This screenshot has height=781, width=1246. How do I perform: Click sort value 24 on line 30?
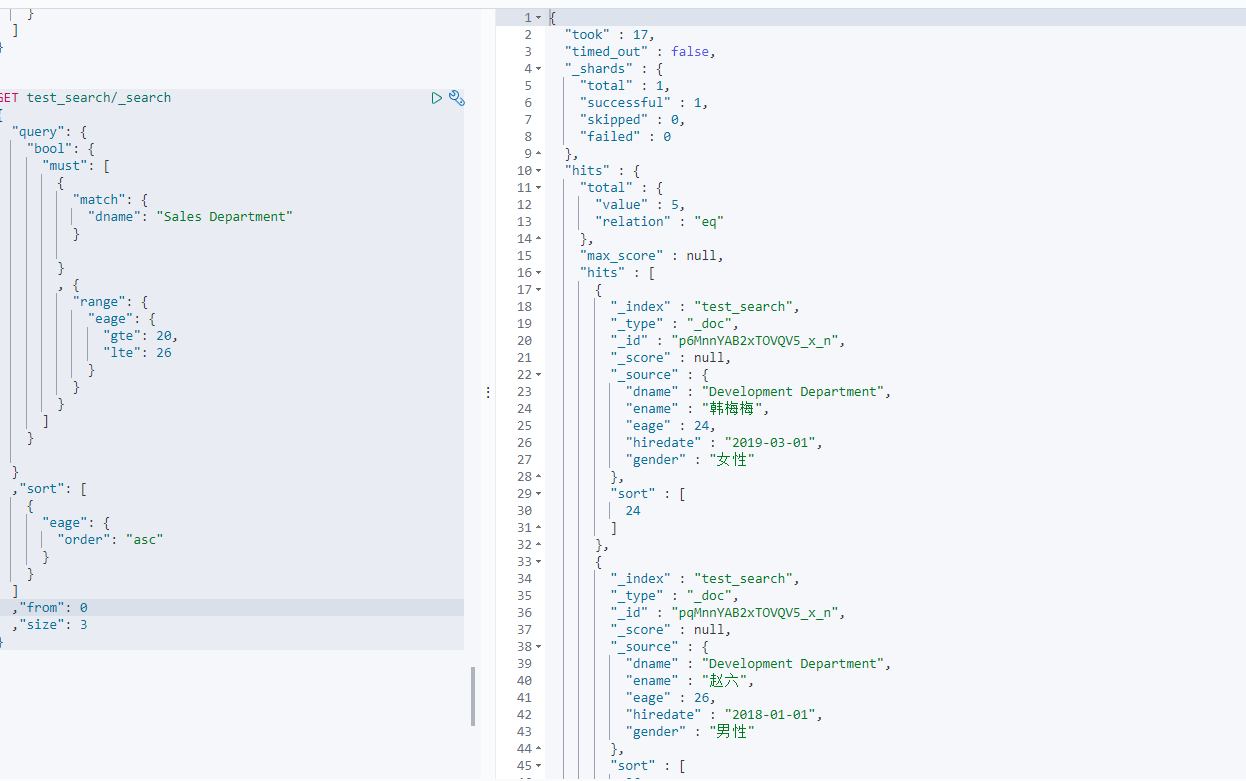click(x=633, y=511)
